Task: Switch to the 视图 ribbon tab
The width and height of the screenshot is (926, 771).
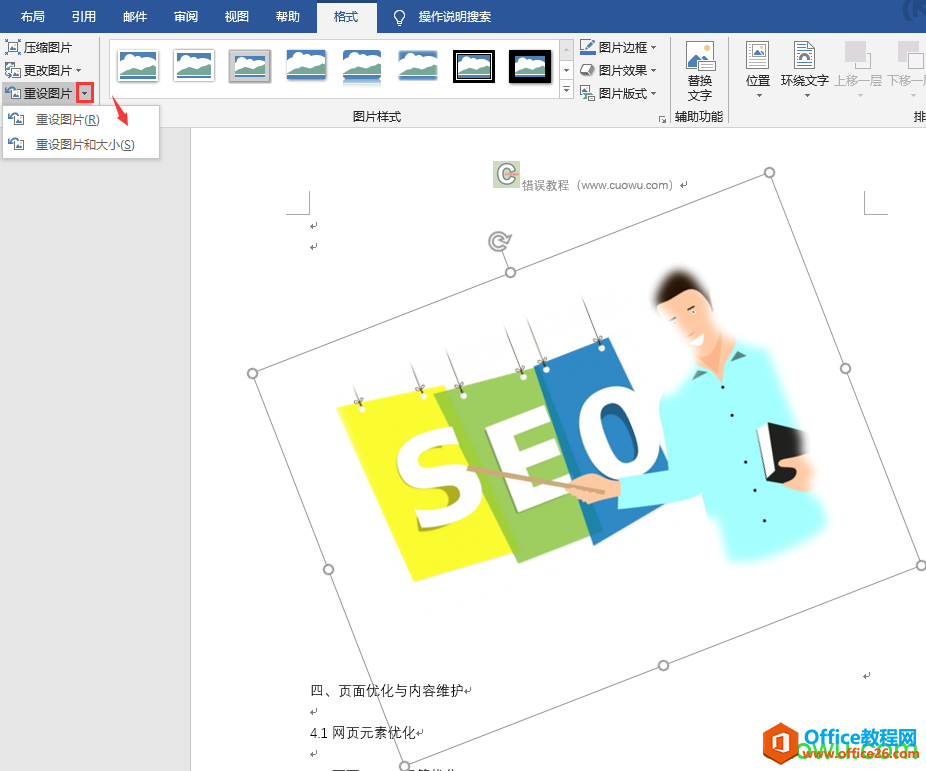Action: 237,17
